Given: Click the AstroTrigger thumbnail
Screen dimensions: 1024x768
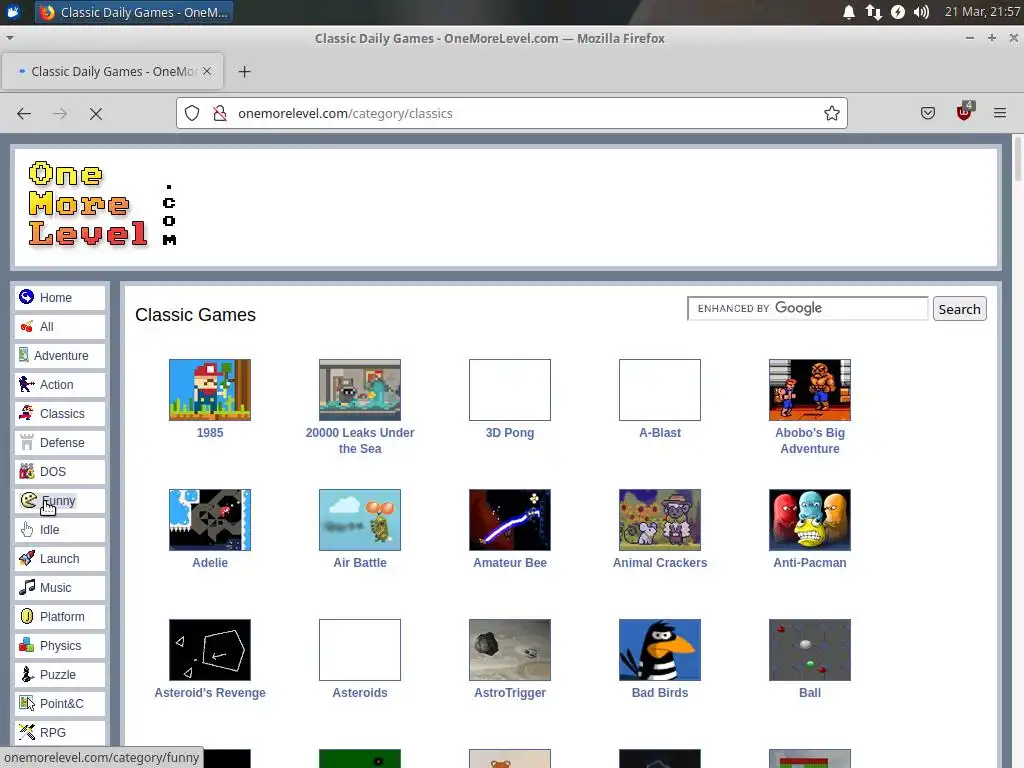Looking at the screenshot, I should 510,650.
